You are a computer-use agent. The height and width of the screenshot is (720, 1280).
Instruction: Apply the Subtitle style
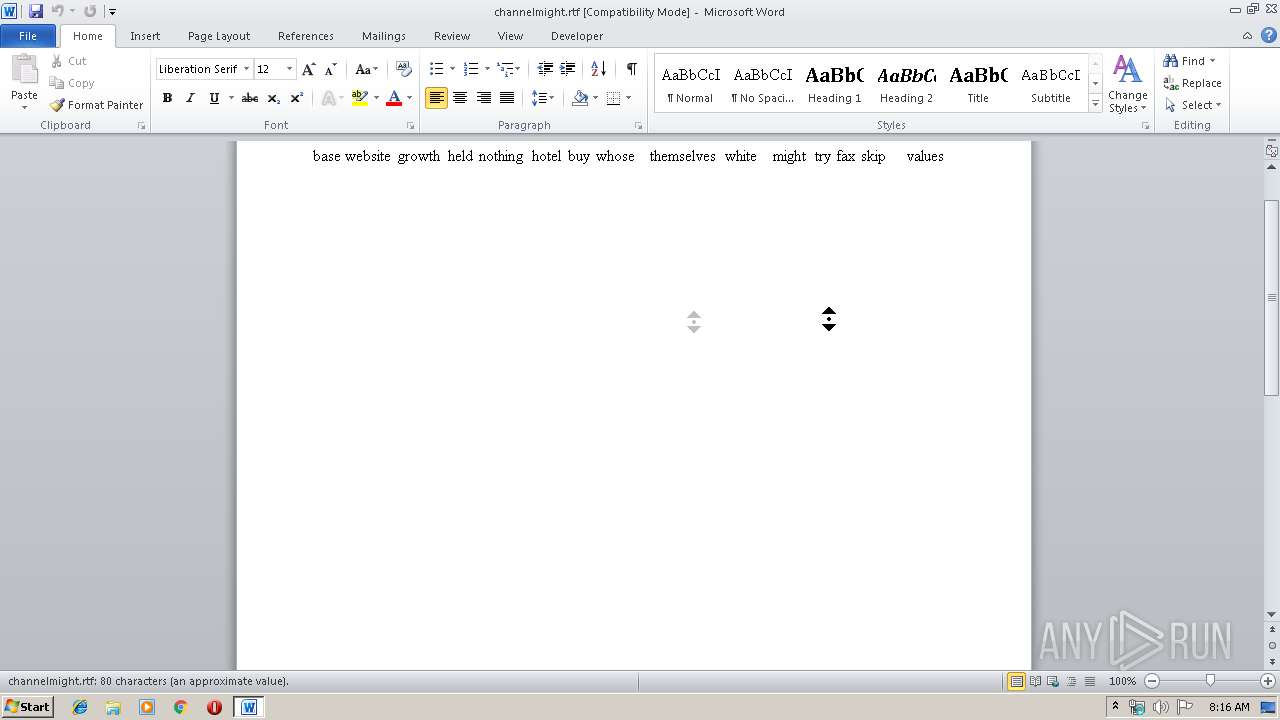click(1050, 84)
